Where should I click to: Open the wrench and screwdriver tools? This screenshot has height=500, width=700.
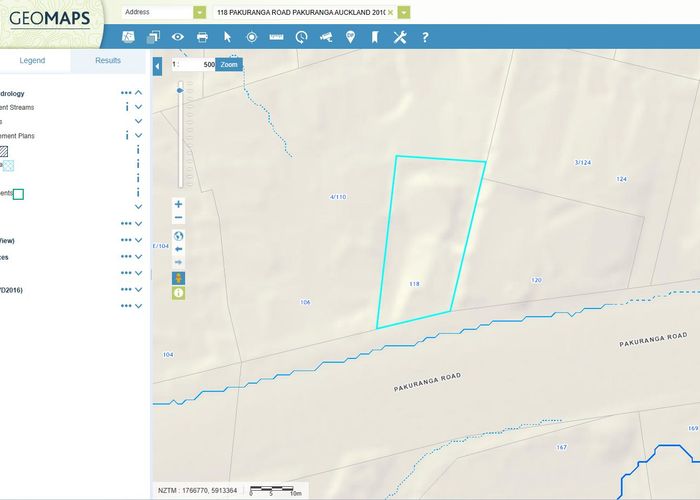pos(400,37)
